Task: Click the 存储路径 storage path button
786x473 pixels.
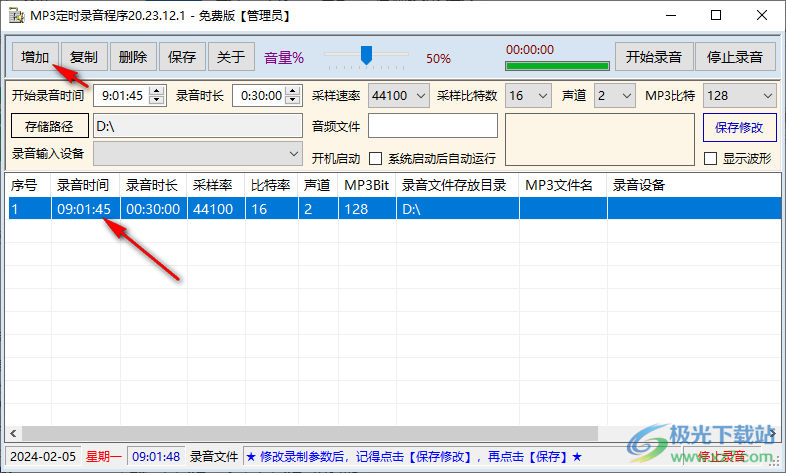Action: pos(50,126)
